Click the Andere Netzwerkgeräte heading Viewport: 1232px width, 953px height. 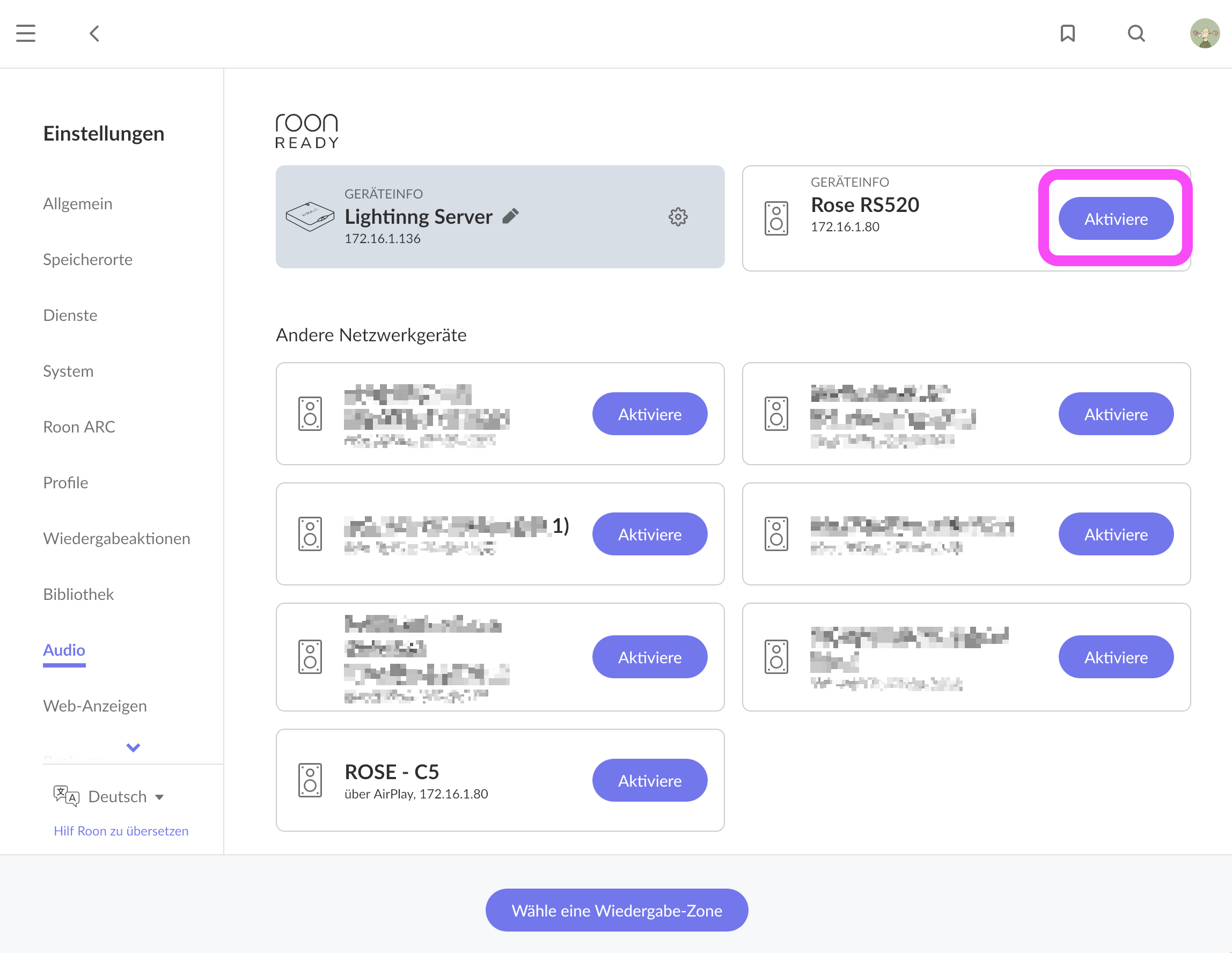tap(371, 335)
